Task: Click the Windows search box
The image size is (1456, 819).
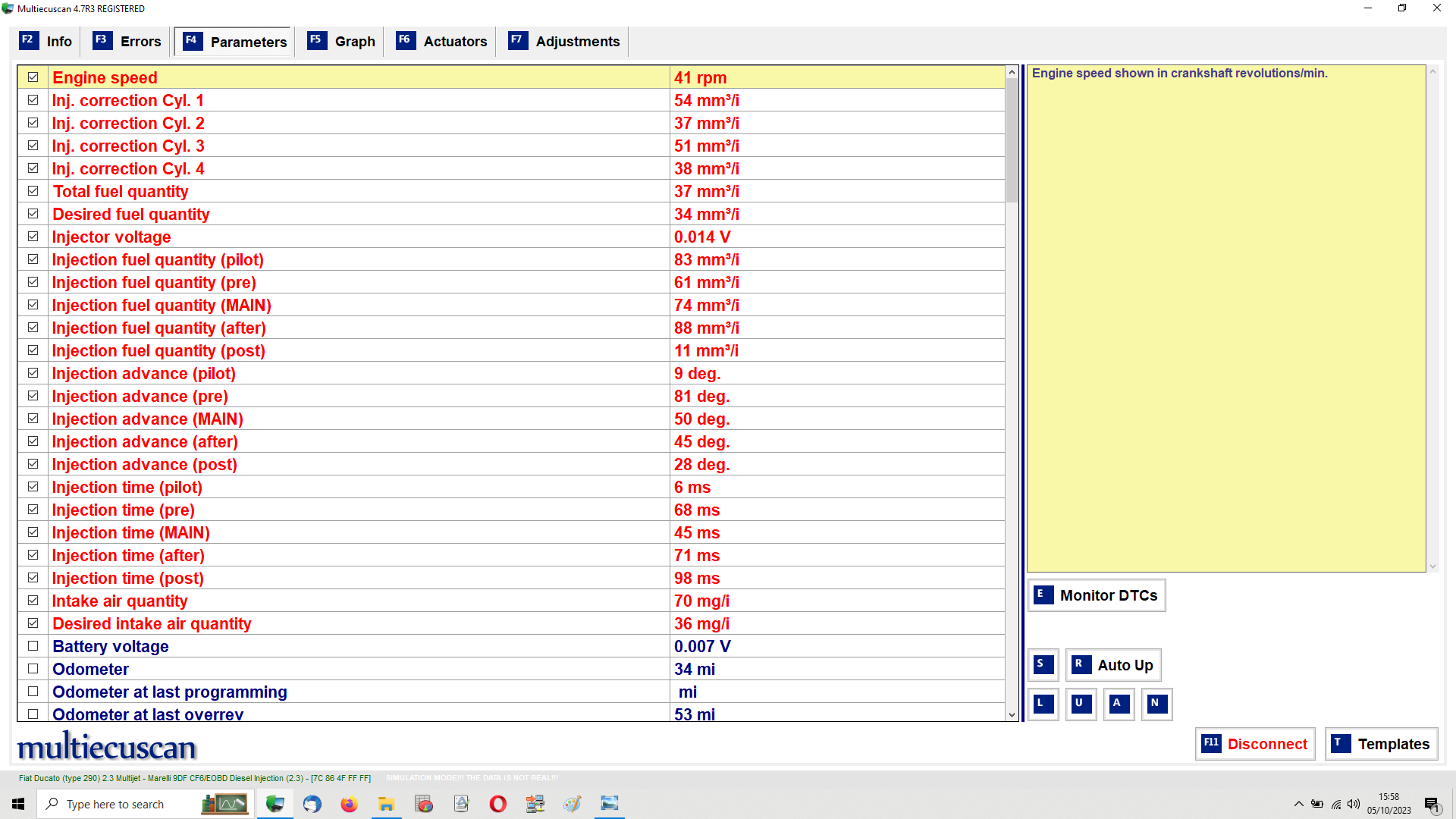Action: 115,804
